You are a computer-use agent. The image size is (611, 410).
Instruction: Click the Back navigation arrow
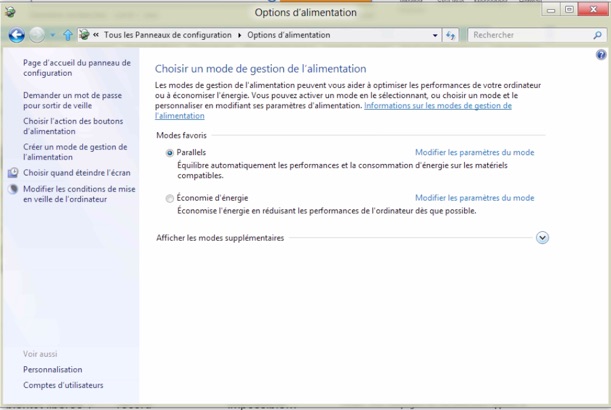coord(17,35)
